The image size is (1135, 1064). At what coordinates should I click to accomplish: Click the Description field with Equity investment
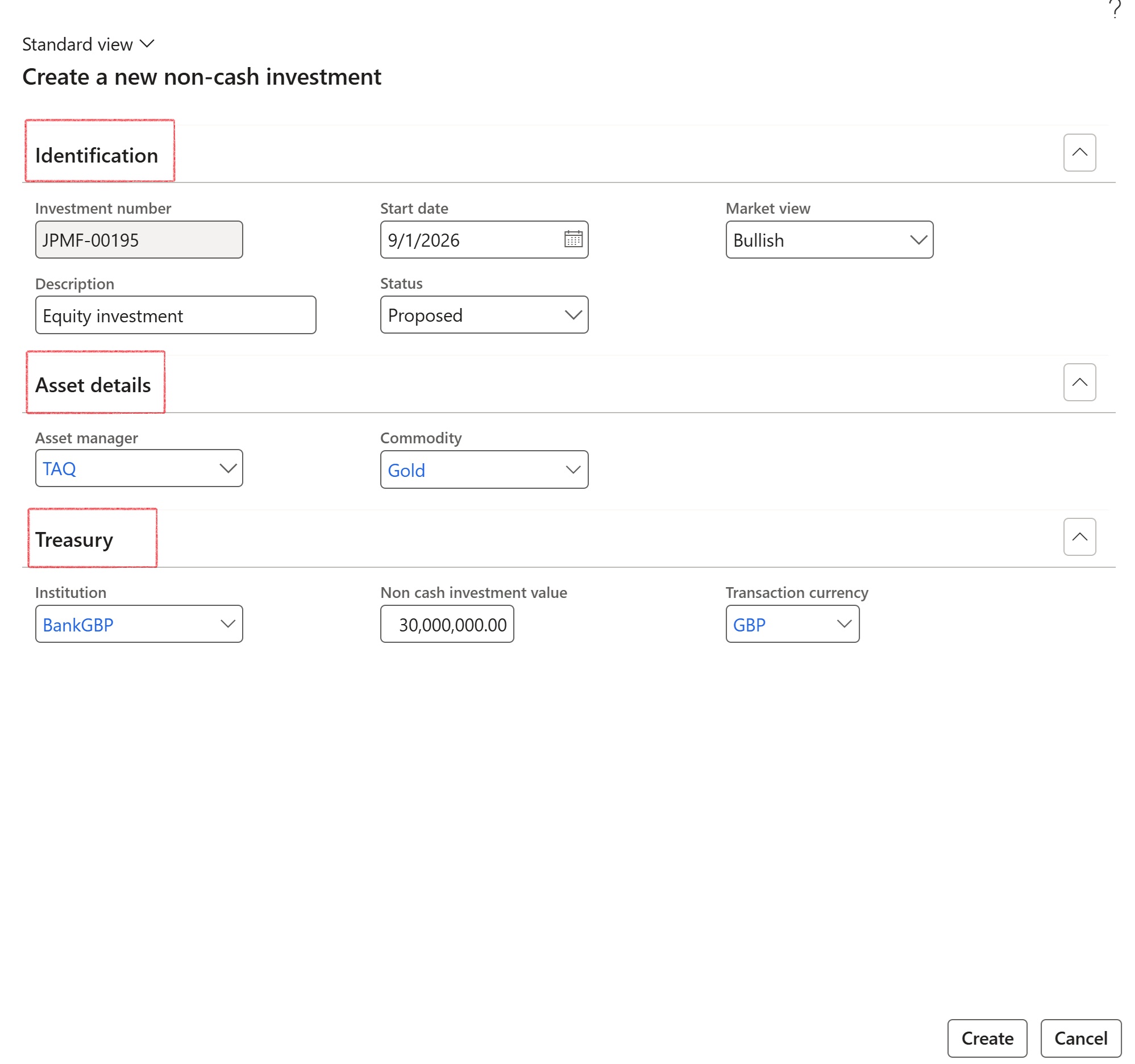point(175,315)
